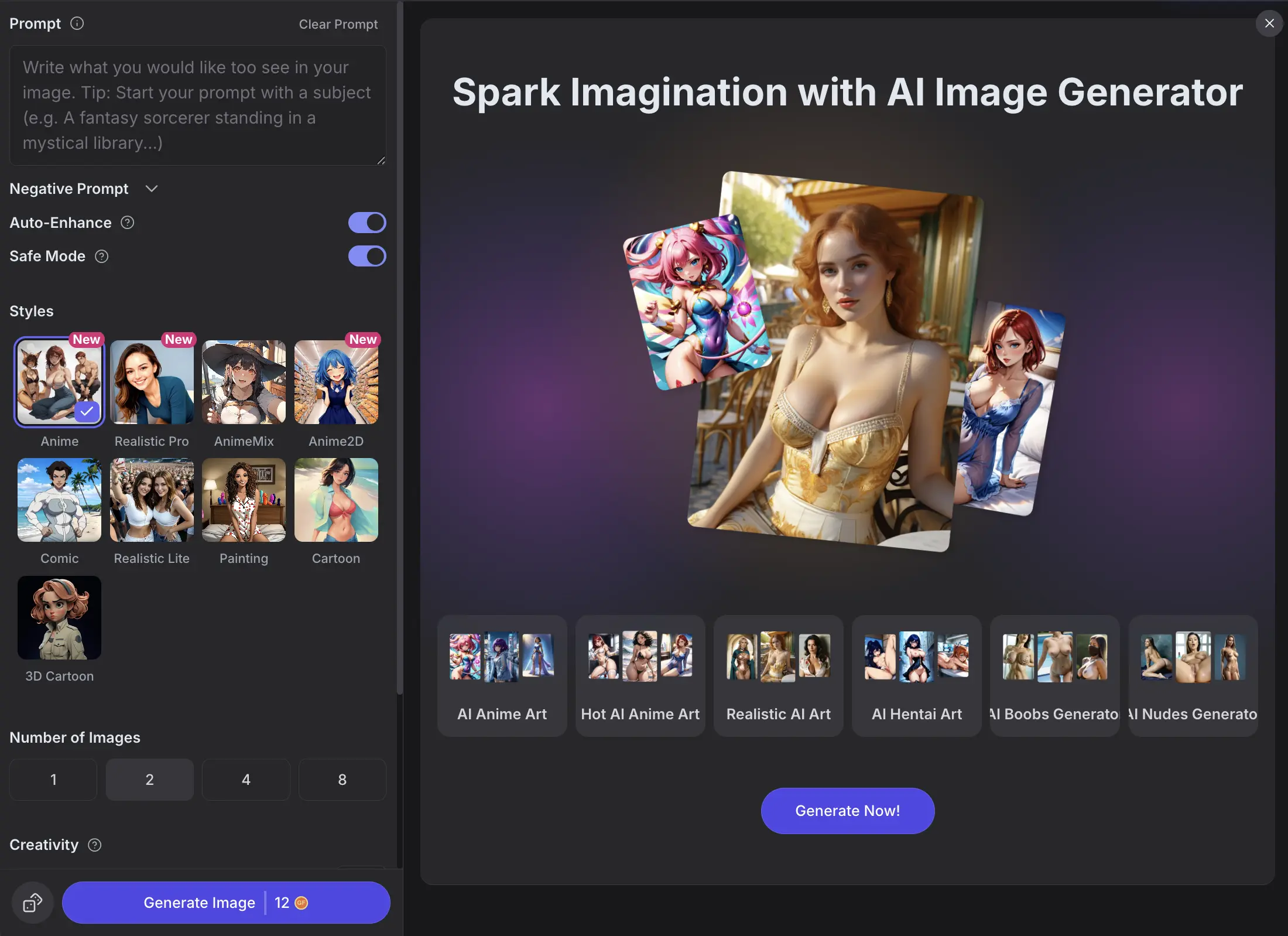Turn off Safe Mode
This screenshot has height=936, width=1288.
[367, 257]
